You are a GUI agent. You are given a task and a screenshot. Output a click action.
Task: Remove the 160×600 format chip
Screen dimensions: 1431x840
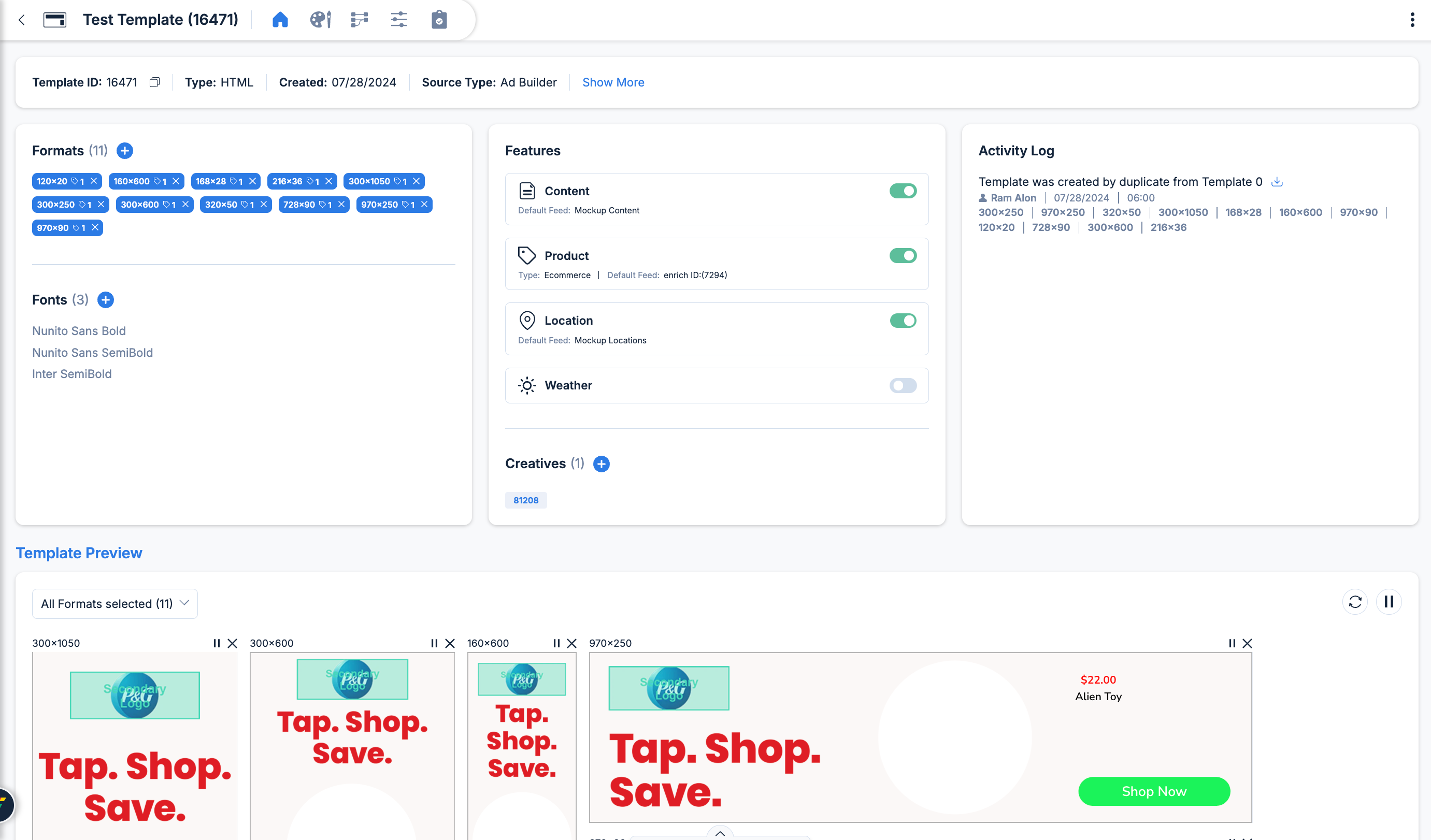click(176, 181)
